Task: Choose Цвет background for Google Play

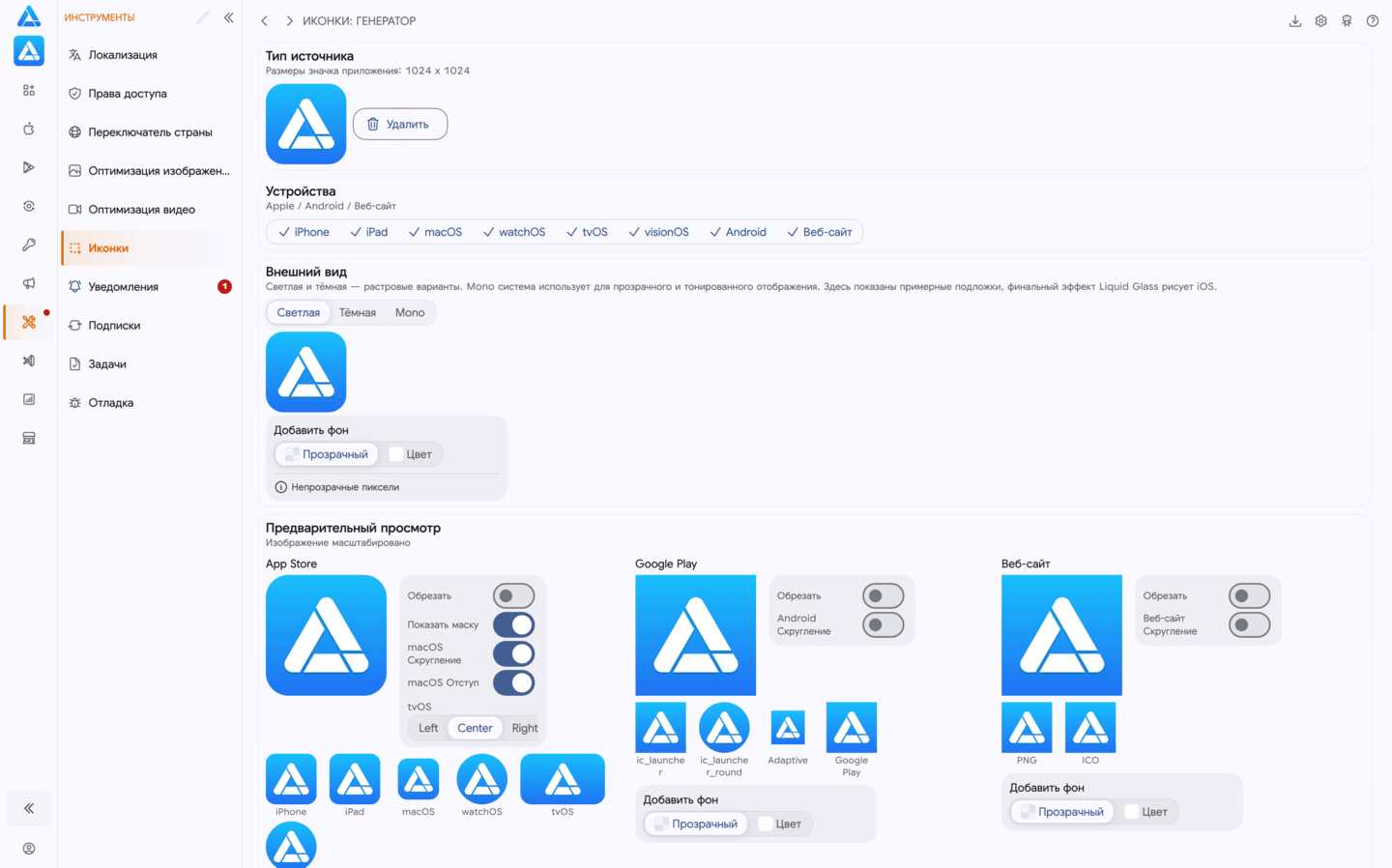Action: tap(780, 824)
